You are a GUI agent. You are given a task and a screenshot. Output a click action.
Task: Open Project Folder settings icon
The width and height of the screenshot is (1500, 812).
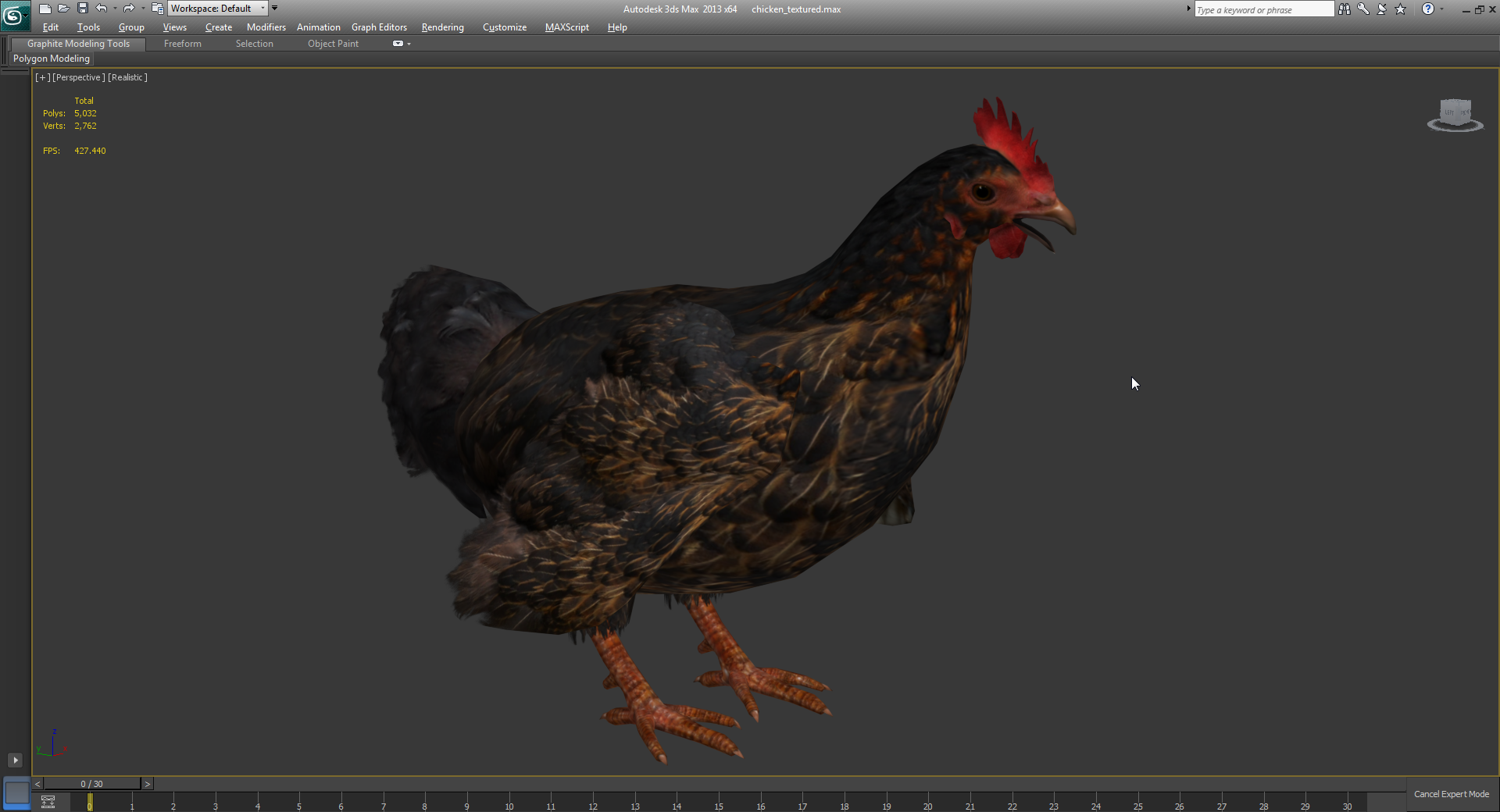pos(157,8)
